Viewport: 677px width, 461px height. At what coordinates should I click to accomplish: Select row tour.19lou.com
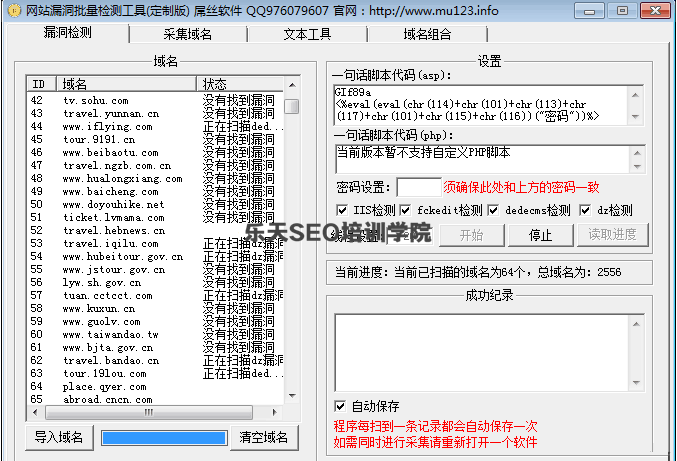click(155, 373)
